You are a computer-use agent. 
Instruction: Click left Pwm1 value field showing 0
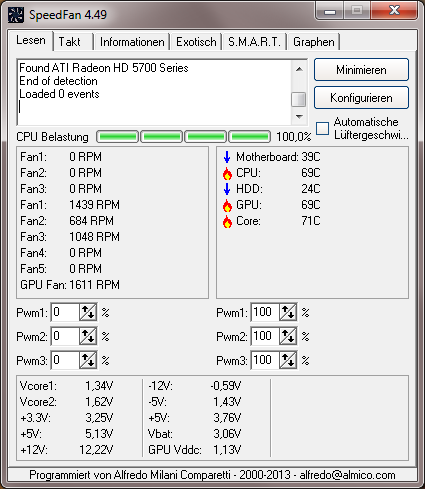point(65,312)
